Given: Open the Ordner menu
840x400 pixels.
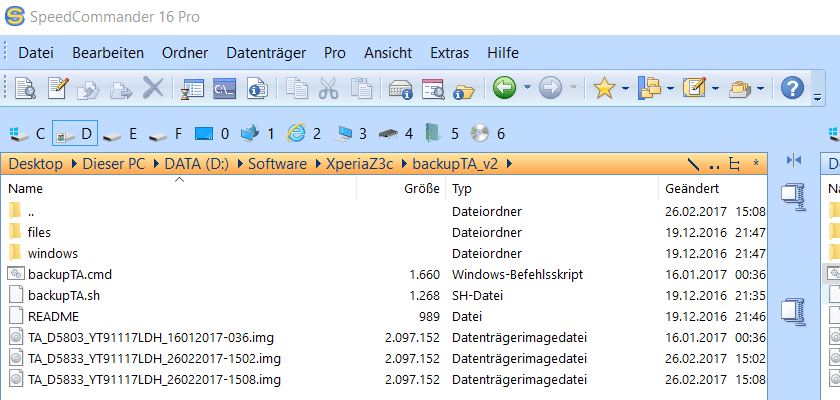Looking at the screenshot, I should 185,53.
